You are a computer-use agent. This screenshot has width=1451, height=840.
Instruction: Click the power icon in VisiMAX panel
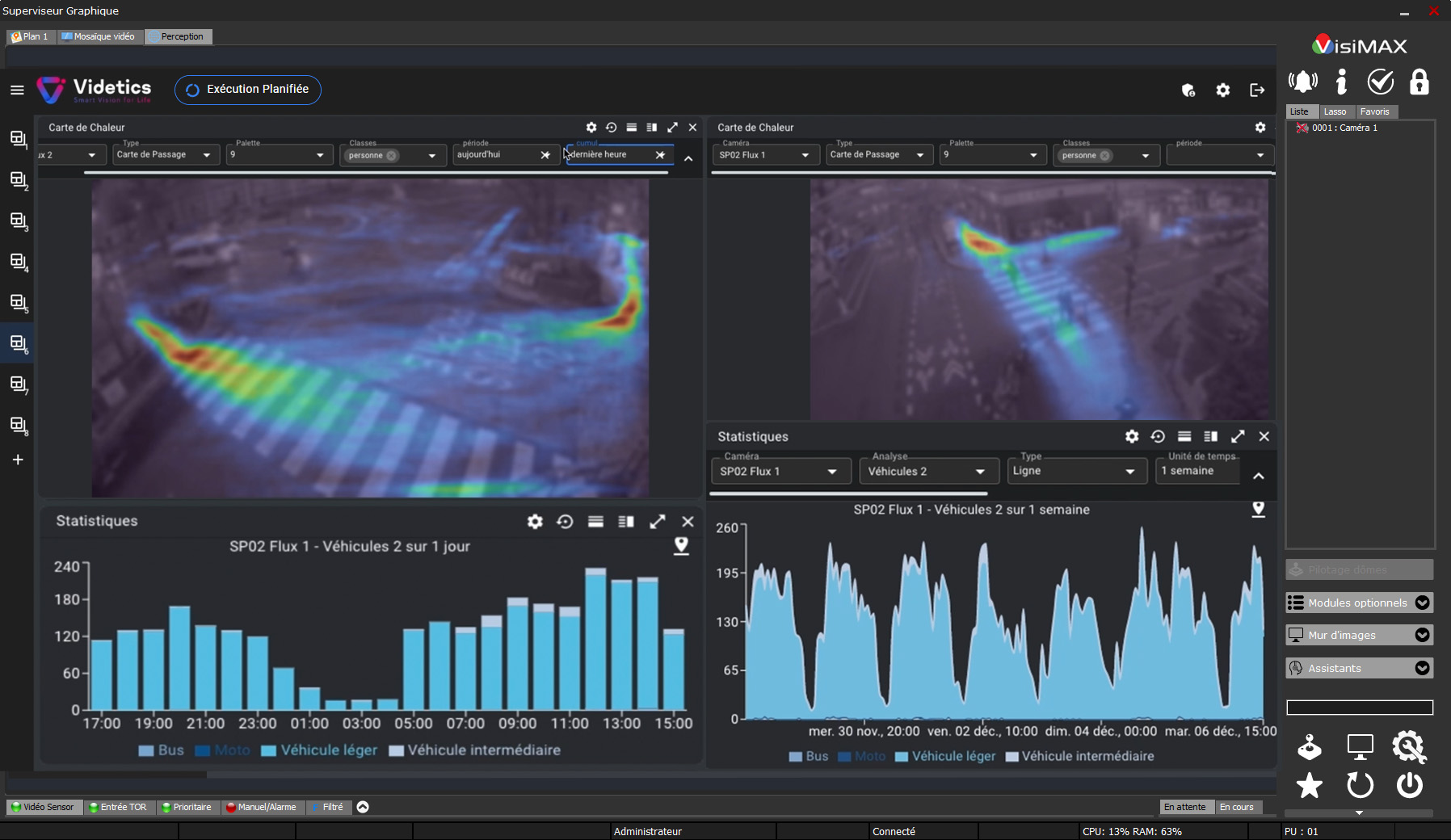pos(1409,785)
